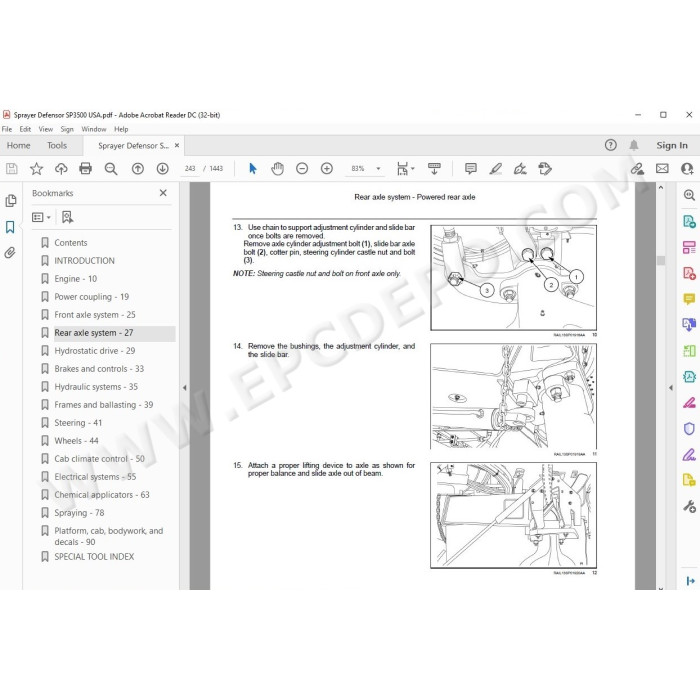Go to the previous page
The image size is (700, 700).
(x=138, y=169)
